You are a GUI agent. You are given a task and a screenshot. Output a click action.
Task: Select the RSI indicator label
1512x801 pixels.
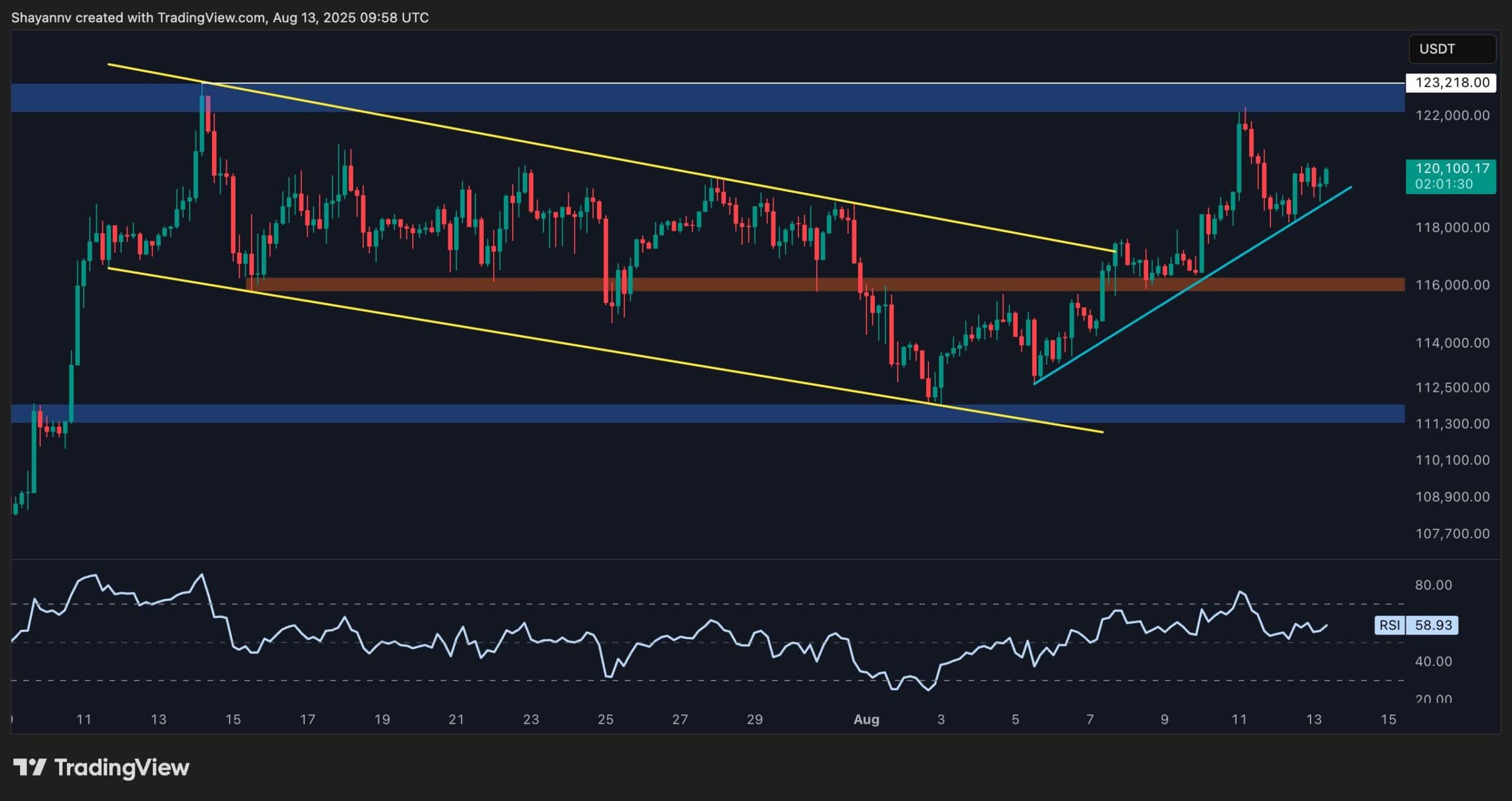pyautogui.click(x=1389, y=625)
